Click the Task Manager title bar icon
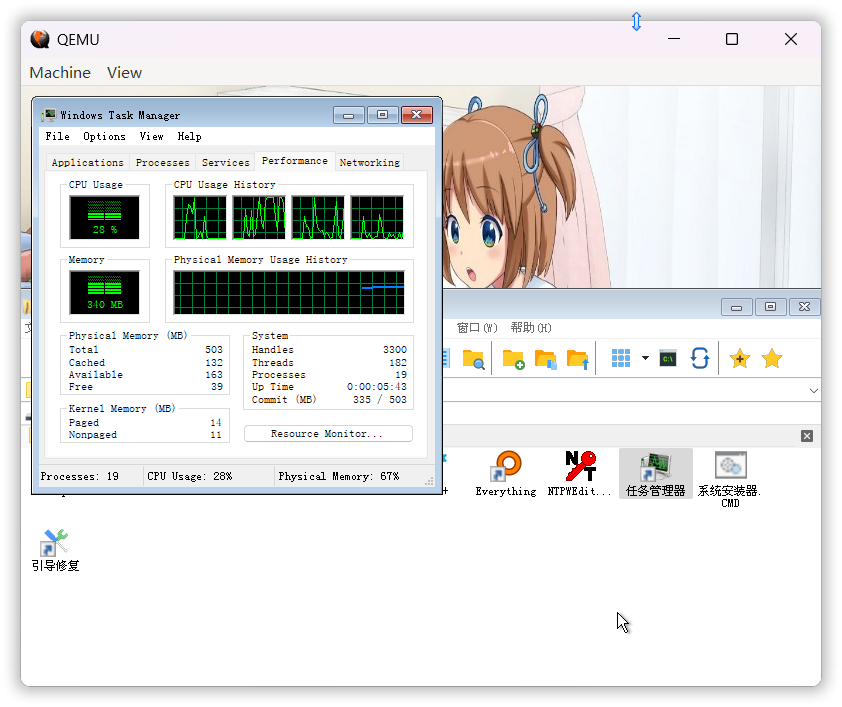The image size is (842, 707). (50, 115)
